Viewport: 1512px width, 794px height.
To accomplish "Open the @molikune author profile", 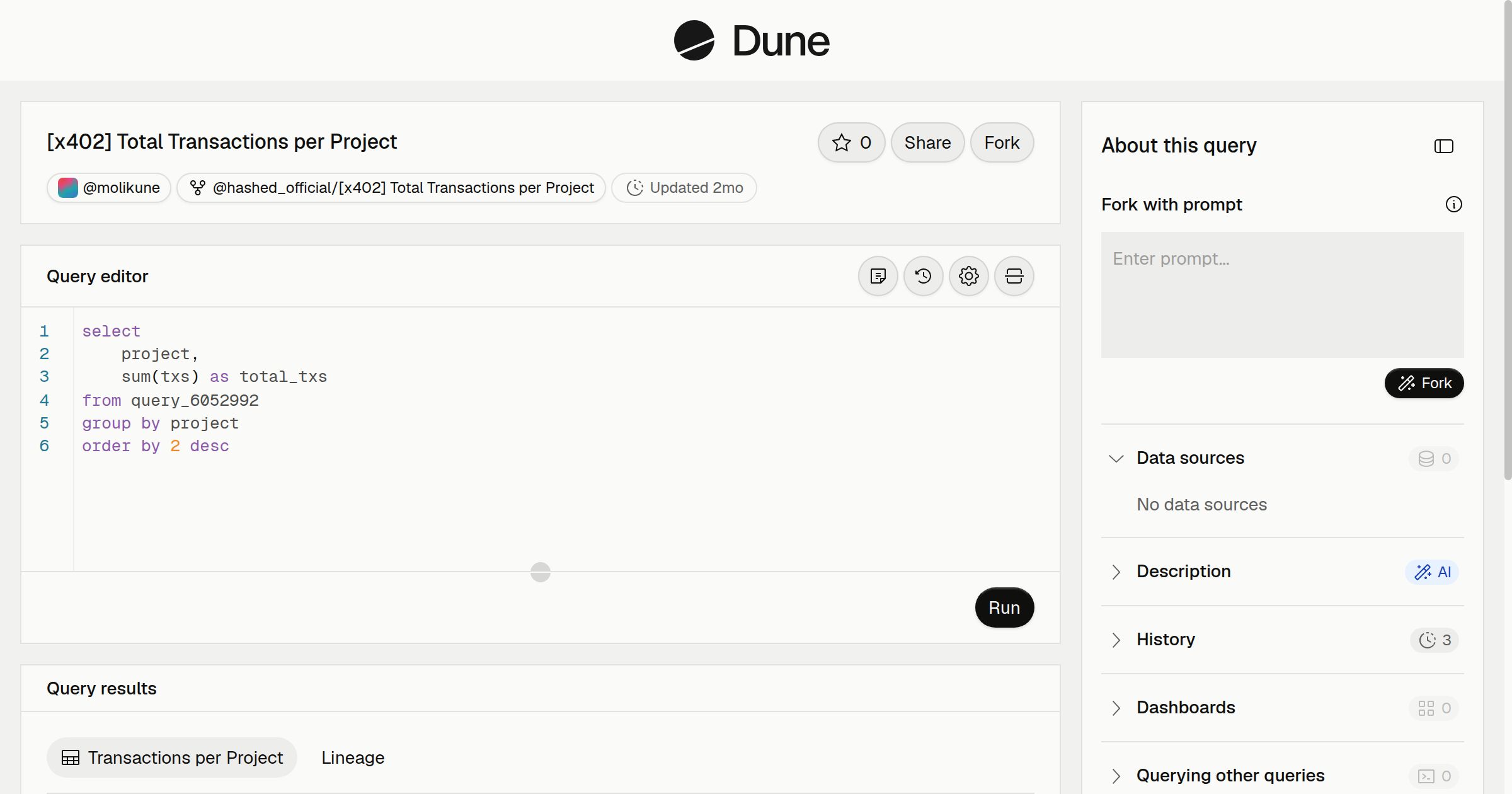I will (x=109, y=188).
